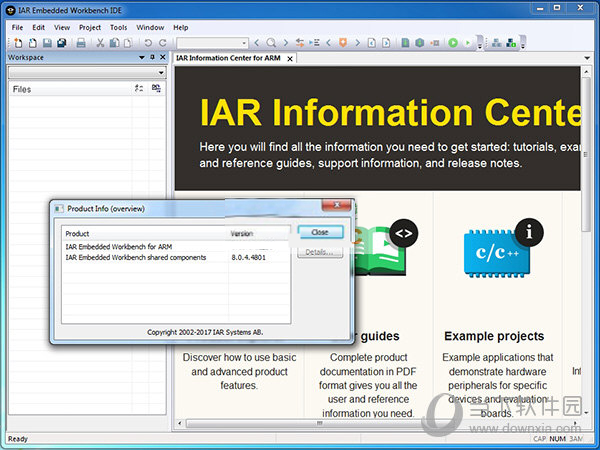Viewport: 600px width, 450px height.
Task: Click Find Previous arrow beside search box
Action: (x=257, y=43)
